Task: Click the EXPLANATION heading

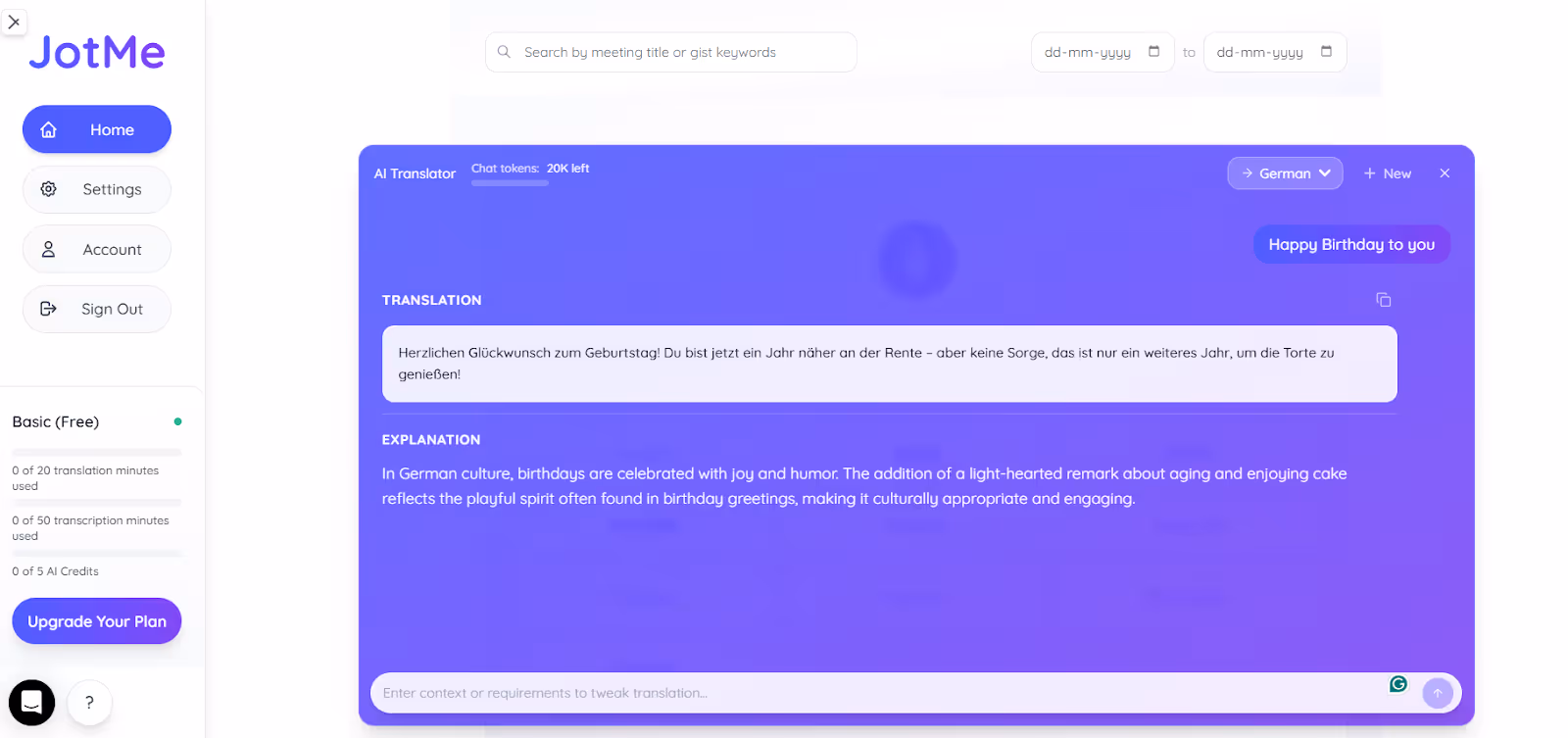Action: pyautogui.click(x=431, y=440)
